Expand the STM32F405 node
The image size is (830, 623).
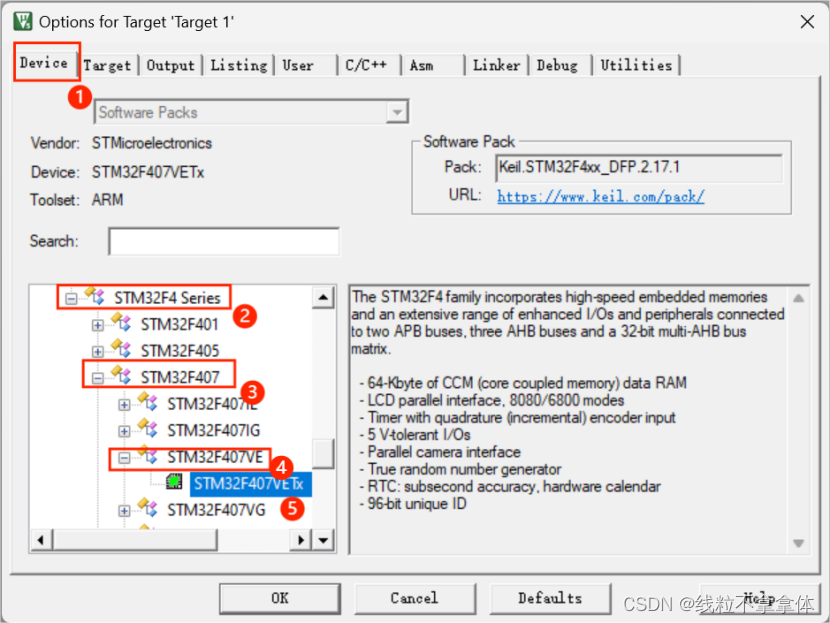click(x=97, y=351)
